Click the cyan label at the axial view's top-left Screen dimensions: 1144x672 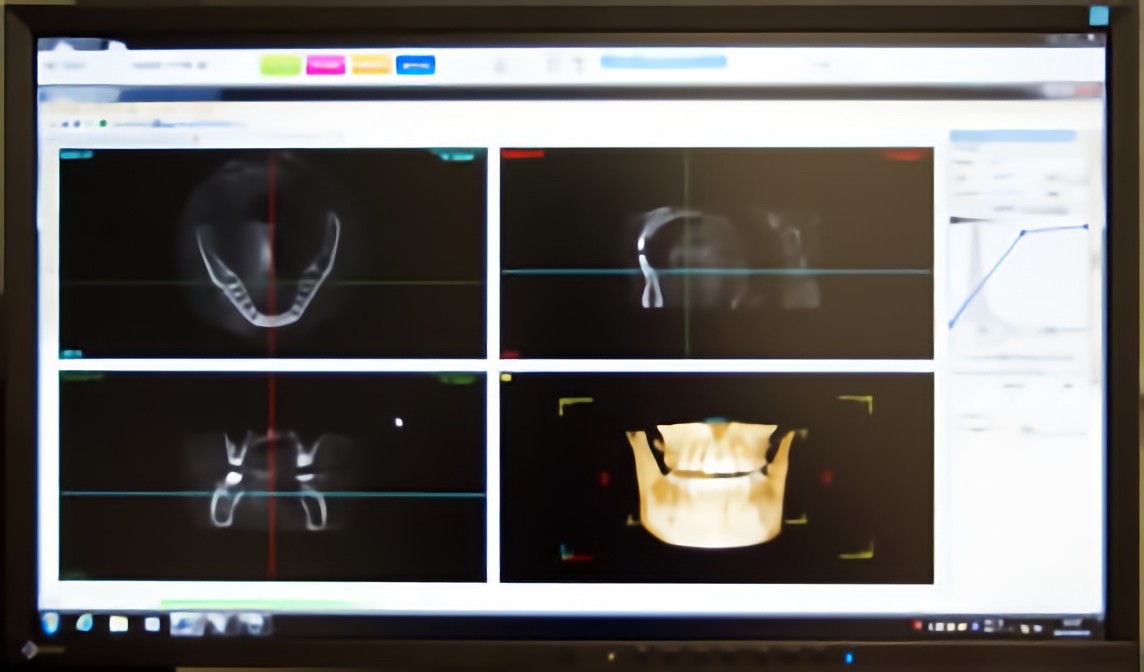(x=76, y=154)
